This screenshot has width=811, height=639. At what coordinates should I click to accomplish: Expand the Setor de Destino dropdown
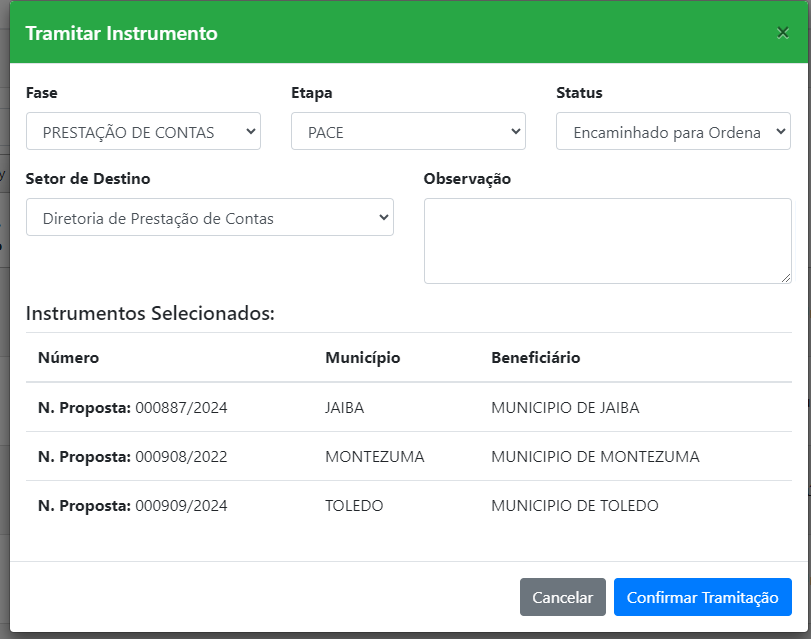point(209,218)
